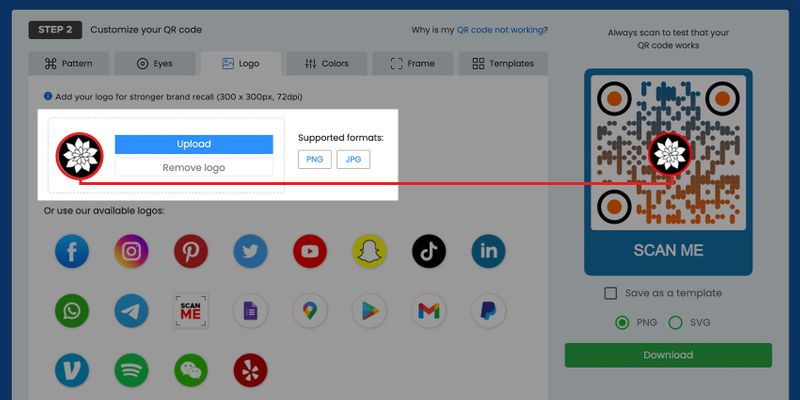Switch to the Colors tab
This screenshot has width=800, height=400.
pyautogui.click(x=327, y=64)
